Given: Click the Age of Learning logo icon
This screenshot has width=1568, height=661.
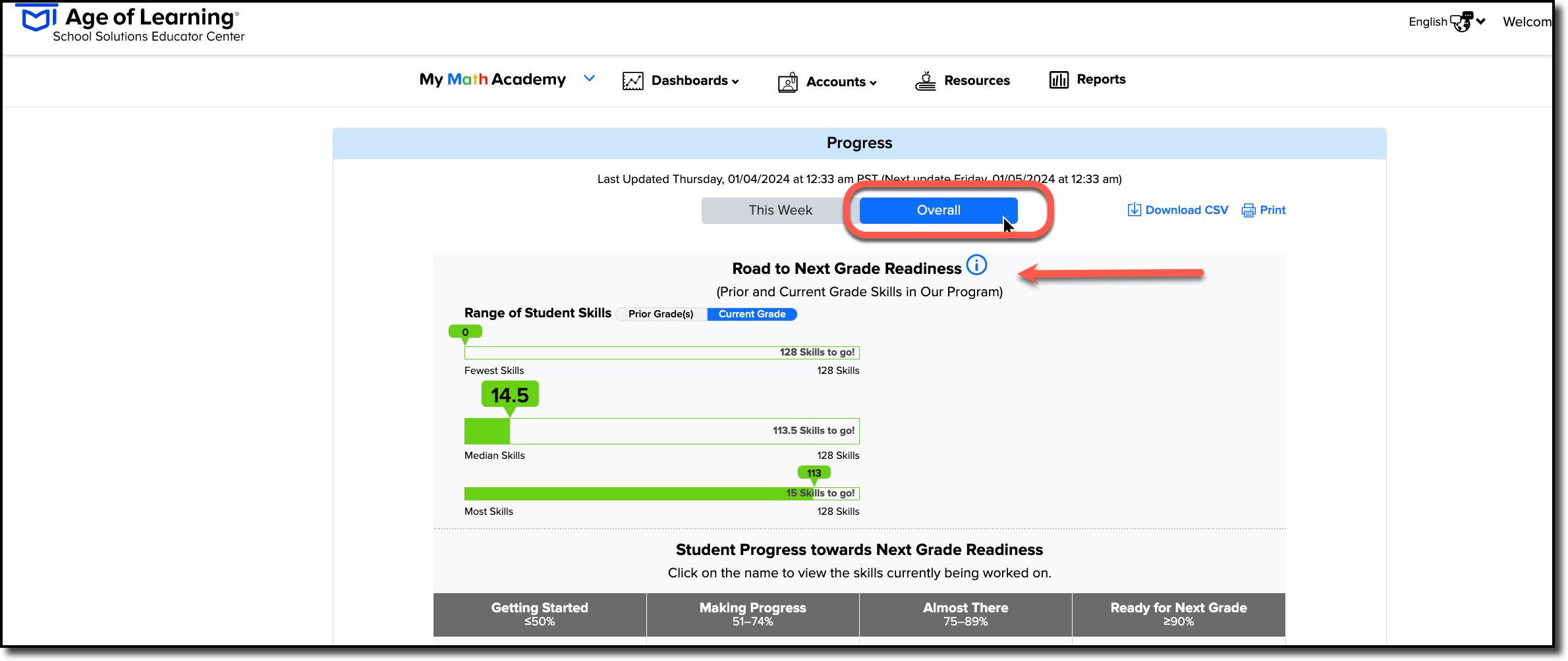Looking at the screenshot, I should point(39,18).
